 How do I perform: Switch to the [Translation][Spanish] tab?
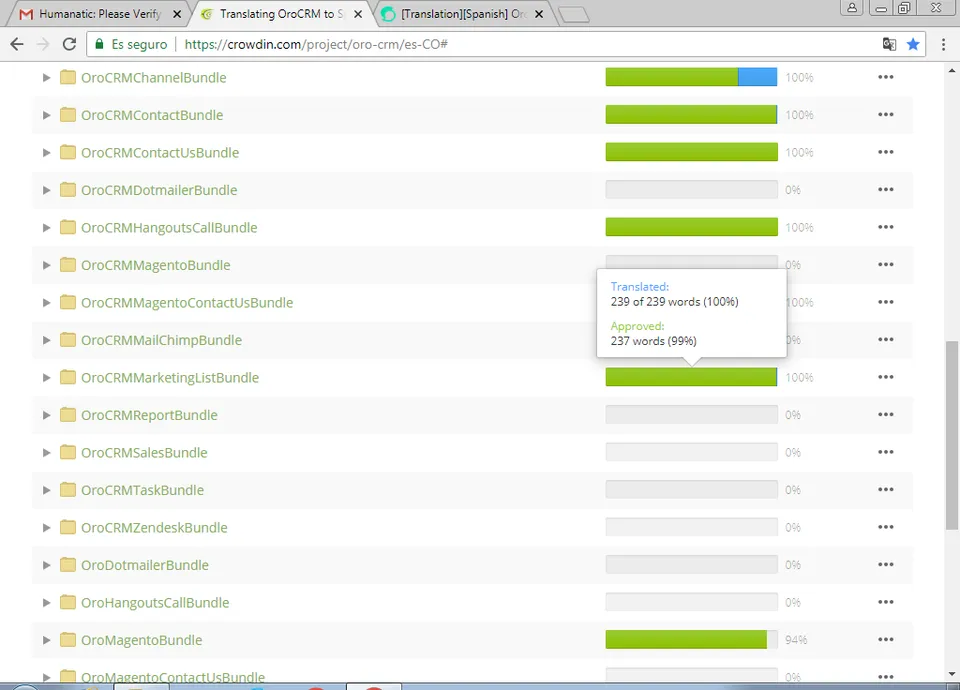(462, 13)
